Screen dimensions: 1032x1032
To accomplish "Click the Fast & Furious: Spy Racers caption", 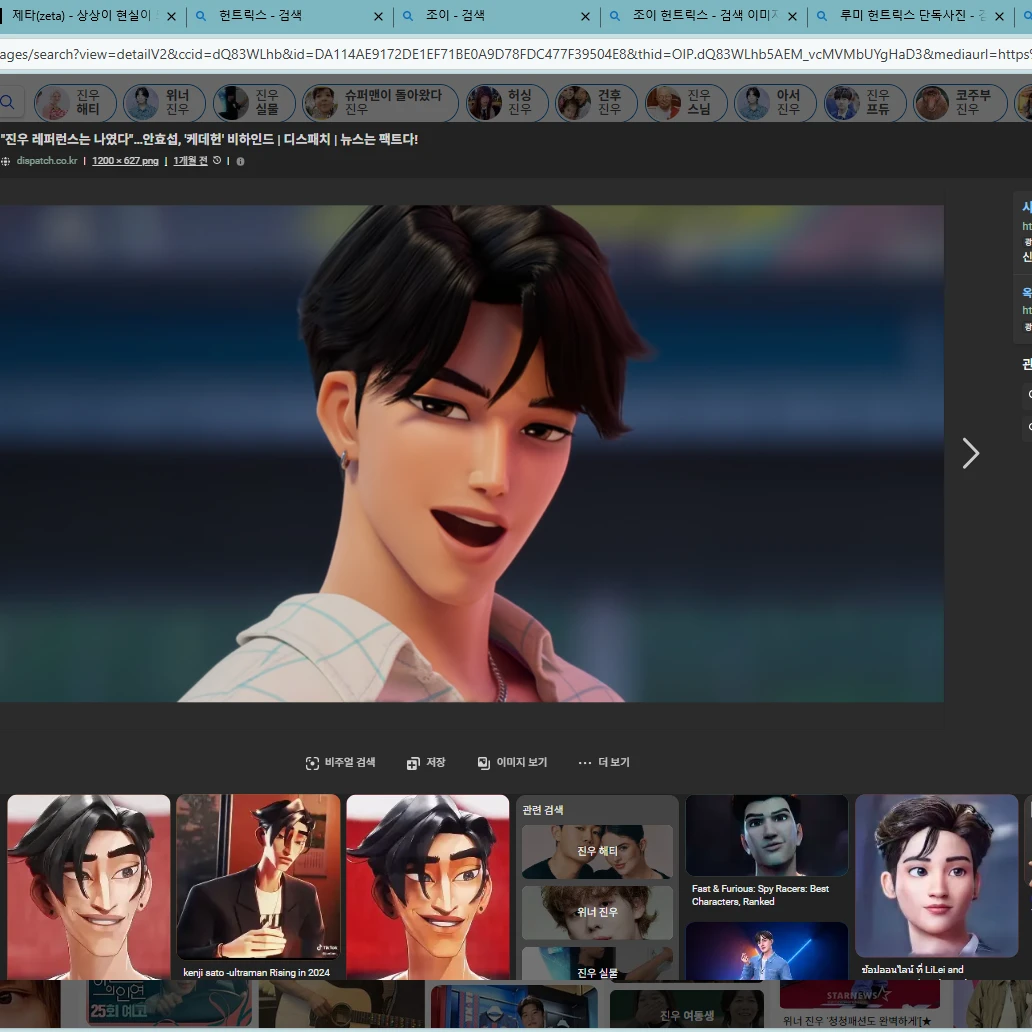I will tap(760, 895).
